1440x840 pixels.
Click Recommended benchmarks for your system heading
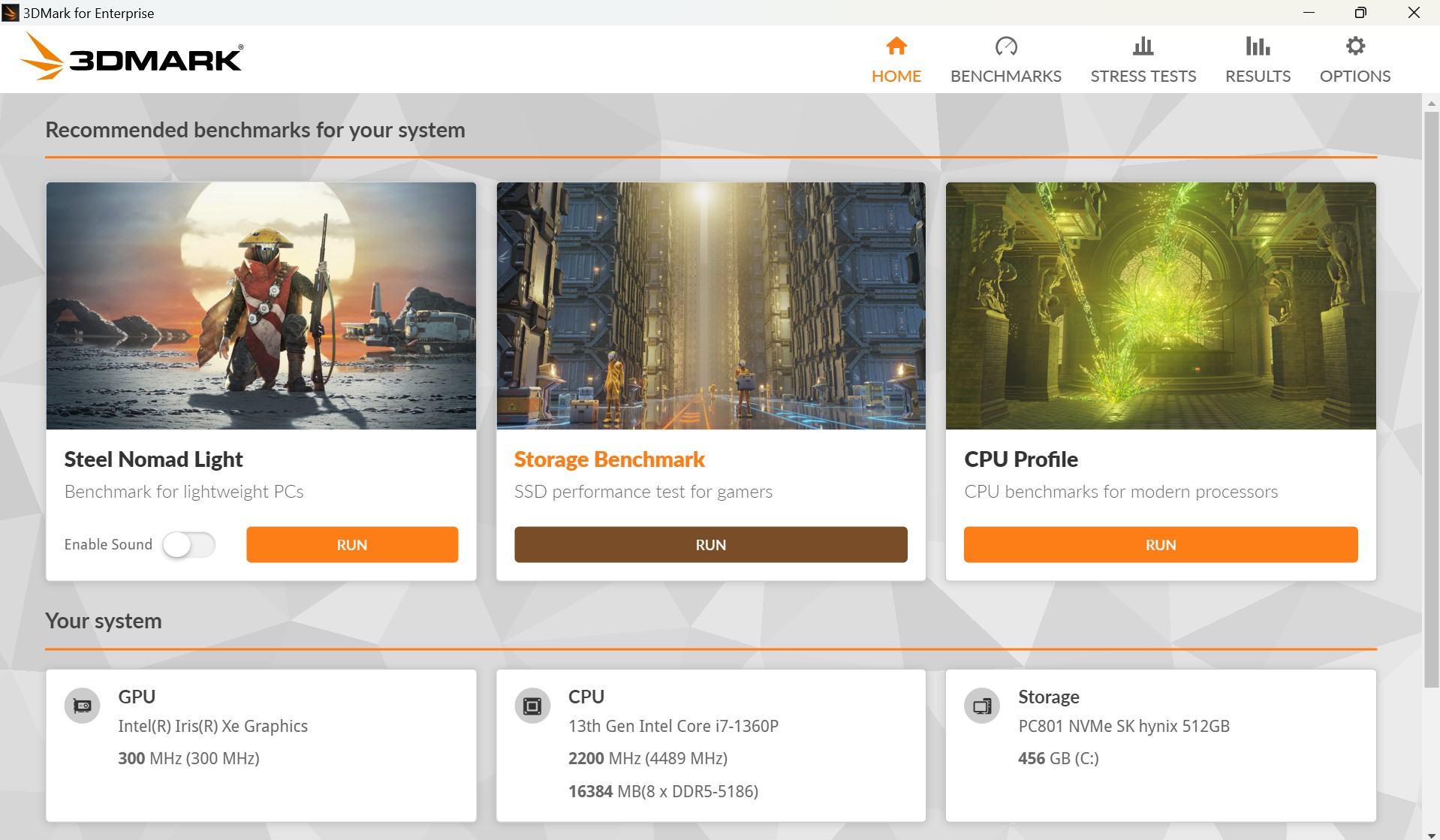(255, 130)
